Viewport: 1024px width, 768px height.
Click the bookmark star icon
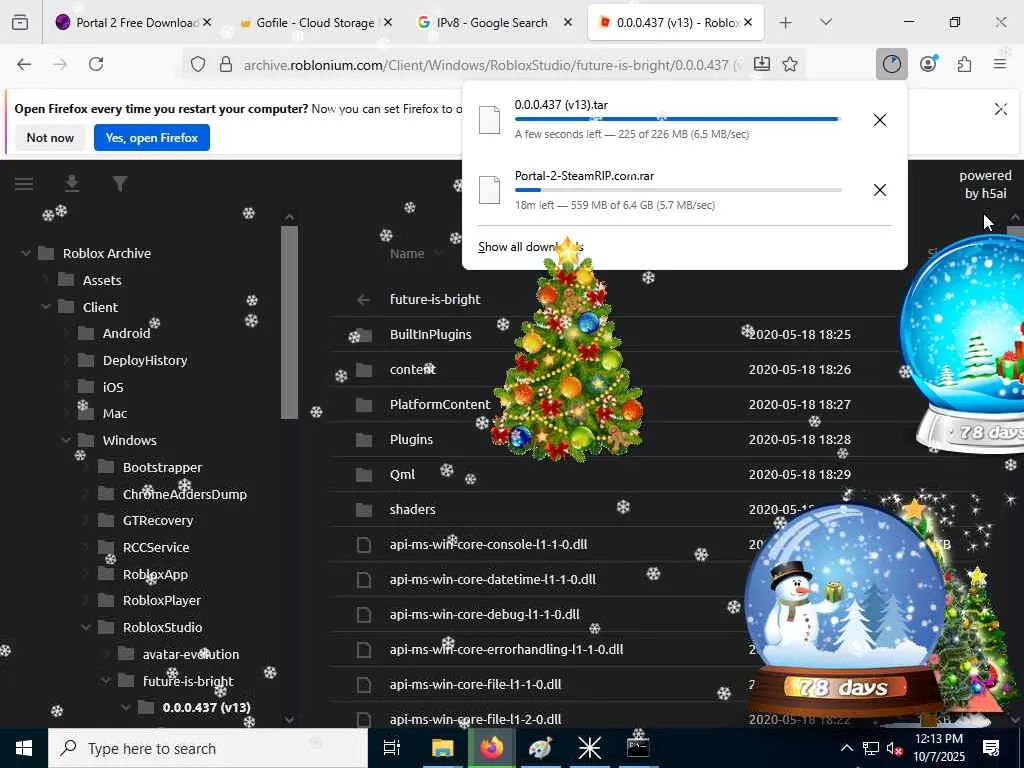(x=790, y=64)
